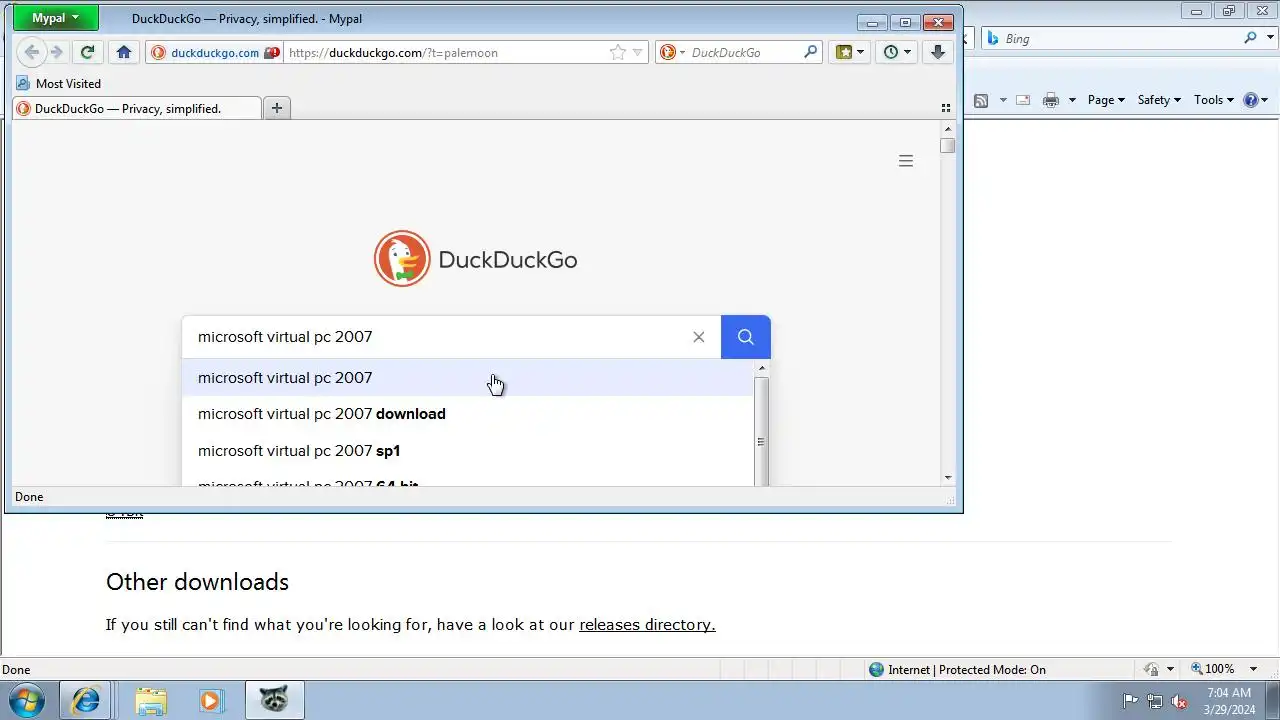Click the blue DuckDuckGo search button
Viewport: 1280px width, 720px height.
(746, 337)
